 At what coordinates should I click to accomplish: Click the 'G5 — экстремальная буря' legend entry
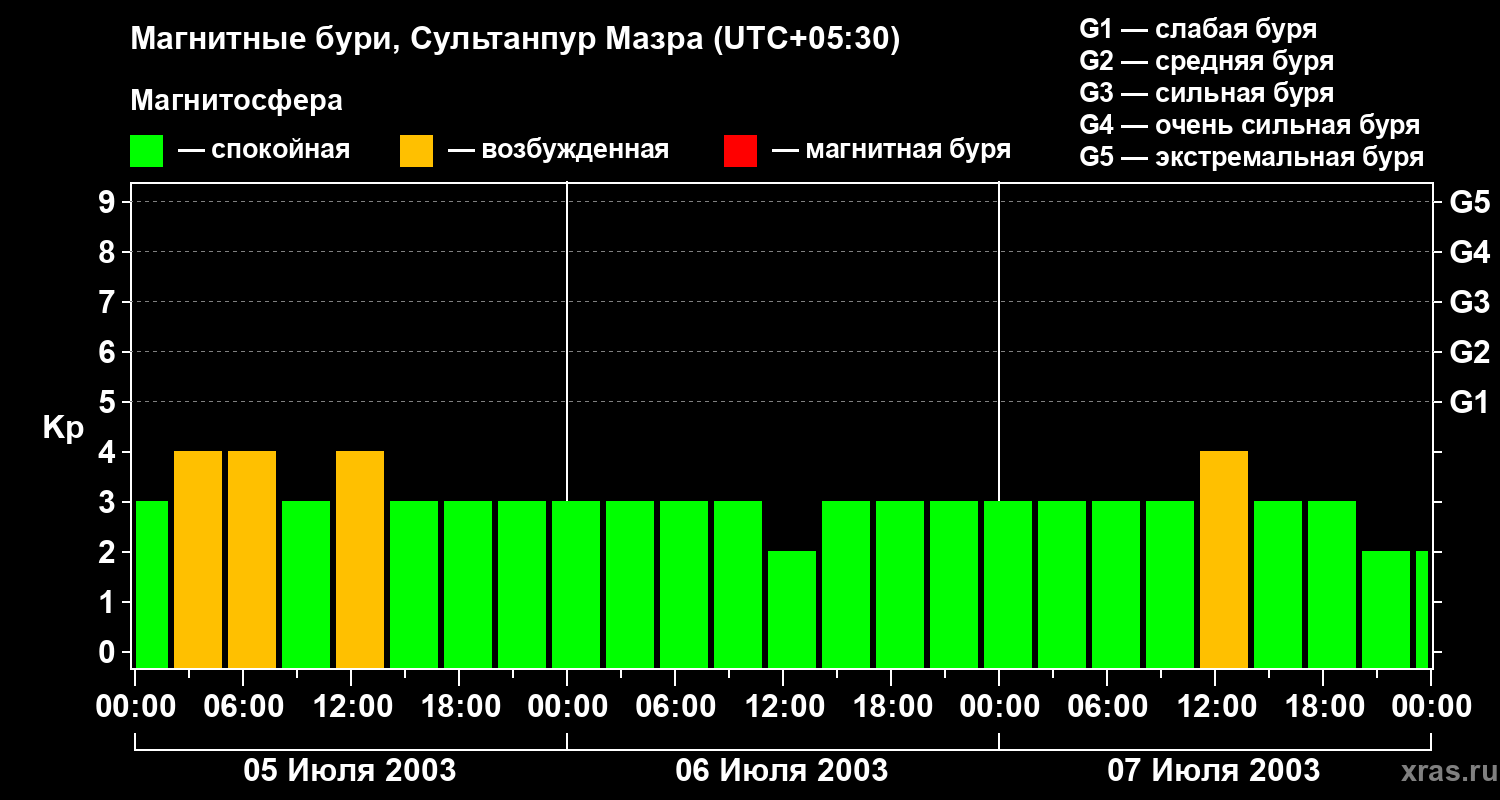[x=1251, y=157]
